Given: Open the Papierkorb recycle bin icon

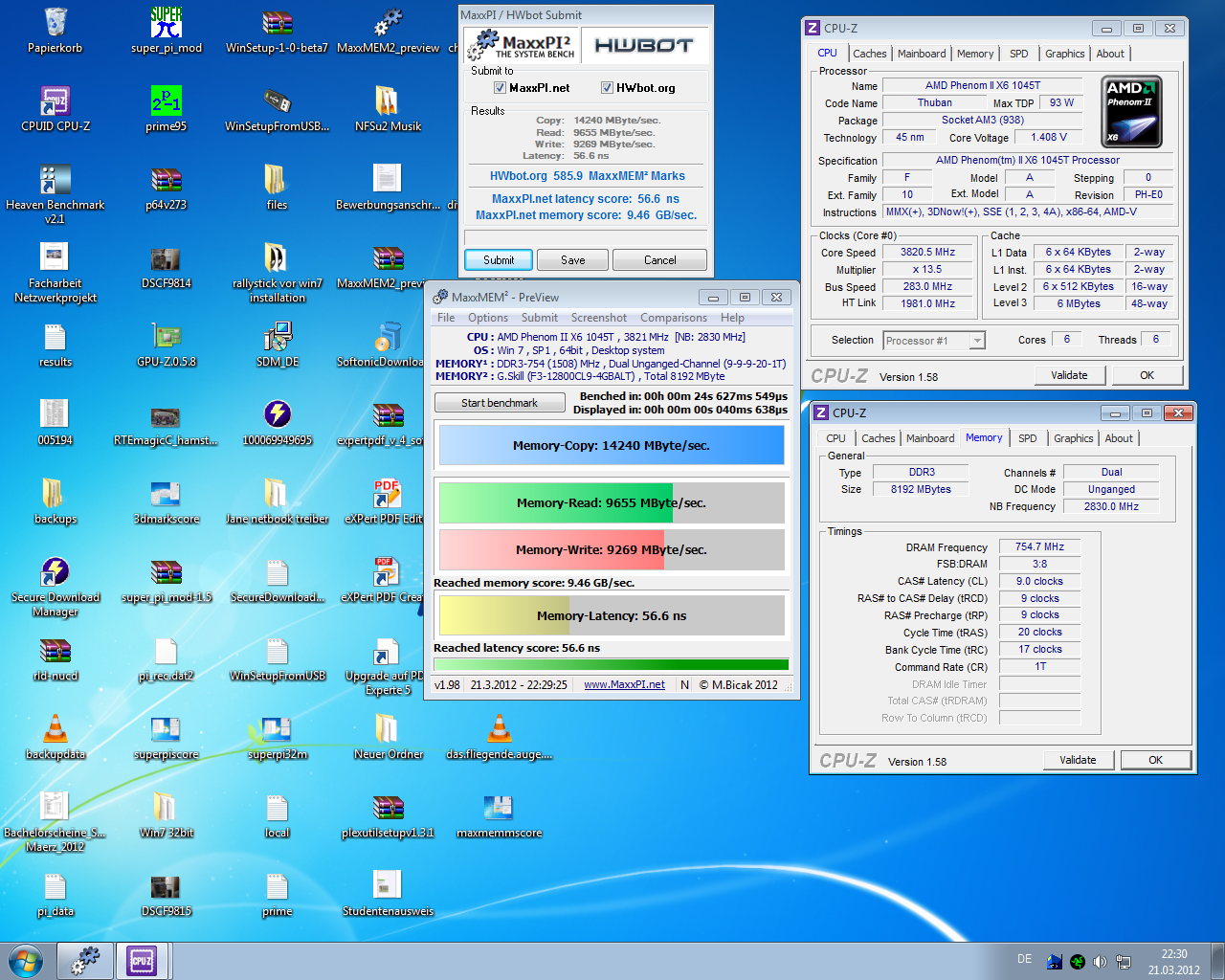Looking at the screenshot, I should pyautogui.click(x=56, y=31).
